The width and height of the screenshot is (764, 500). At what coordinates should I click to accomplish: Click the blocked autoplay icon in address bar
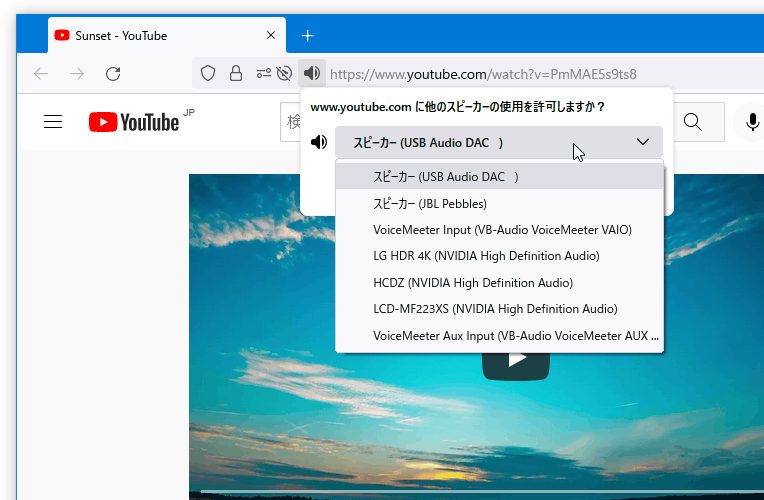pyautogui.click(x=284, y=74)
